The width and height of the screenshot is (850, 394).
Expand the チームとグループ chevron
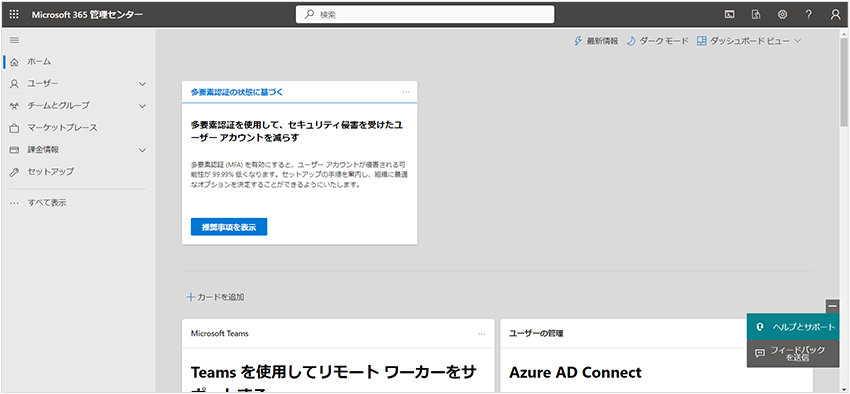coord(143,106)
